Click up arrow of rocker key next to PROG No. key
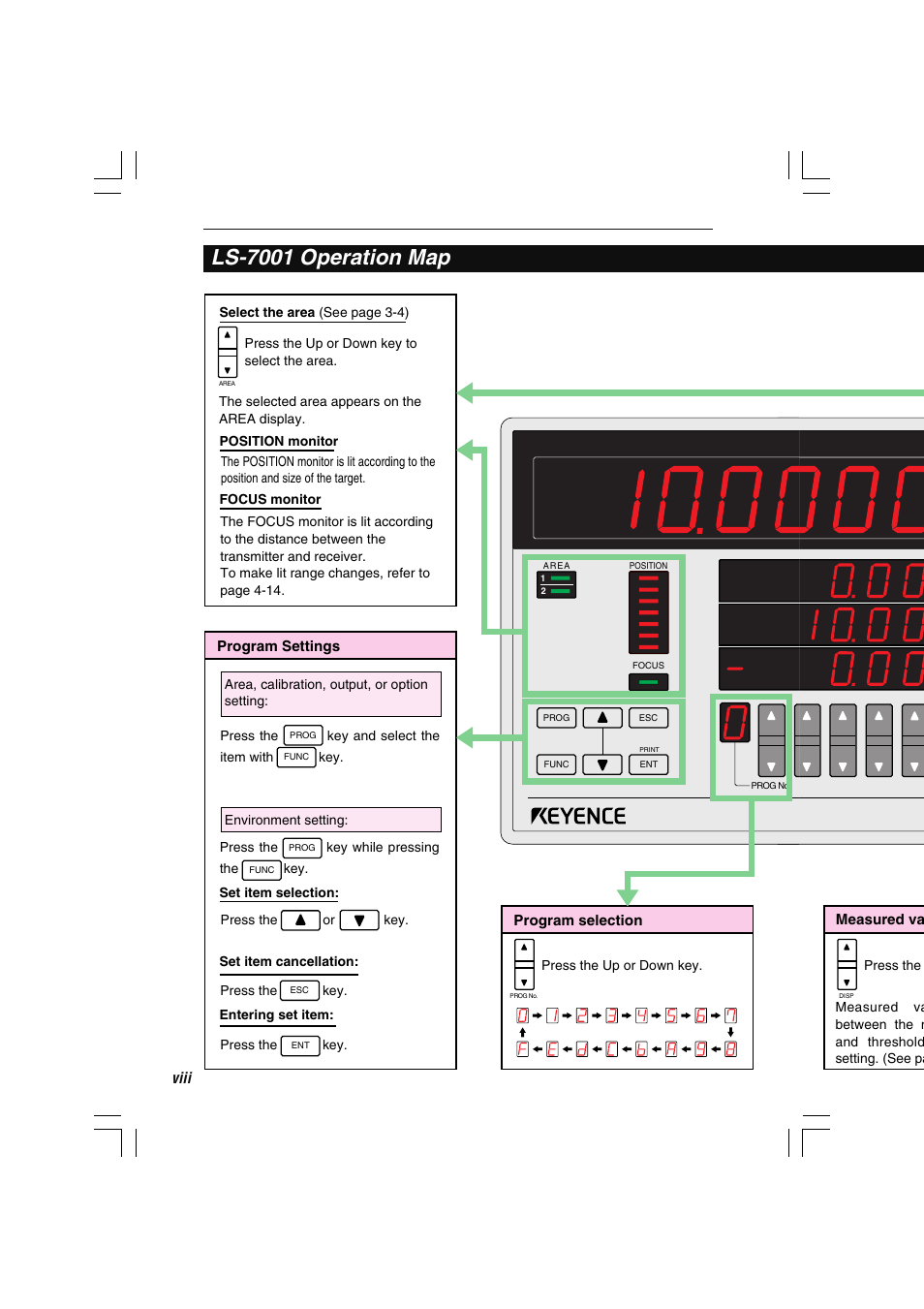 click(807, 717)
